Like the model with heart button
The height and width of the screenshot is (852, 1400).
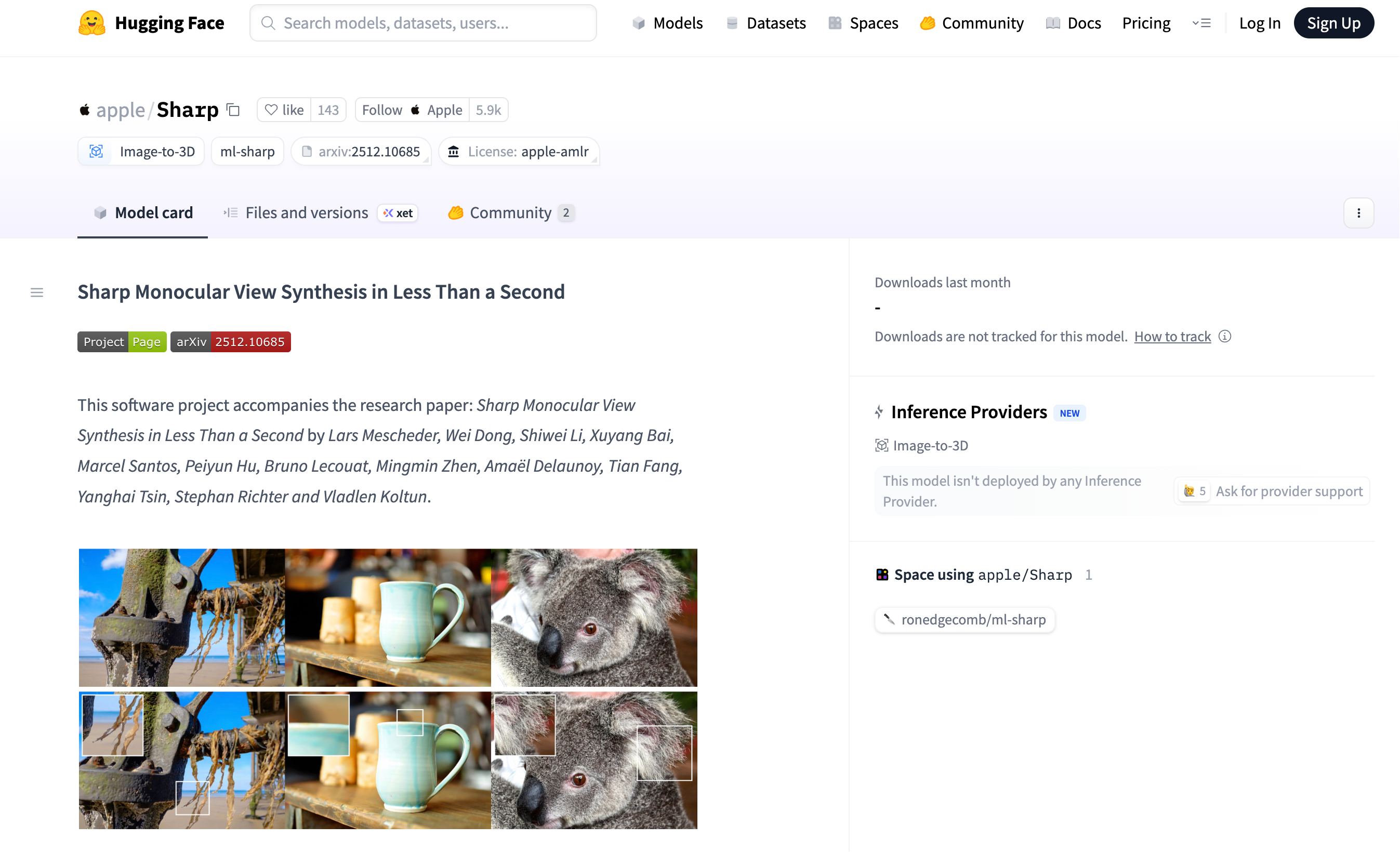pos(284,110)
